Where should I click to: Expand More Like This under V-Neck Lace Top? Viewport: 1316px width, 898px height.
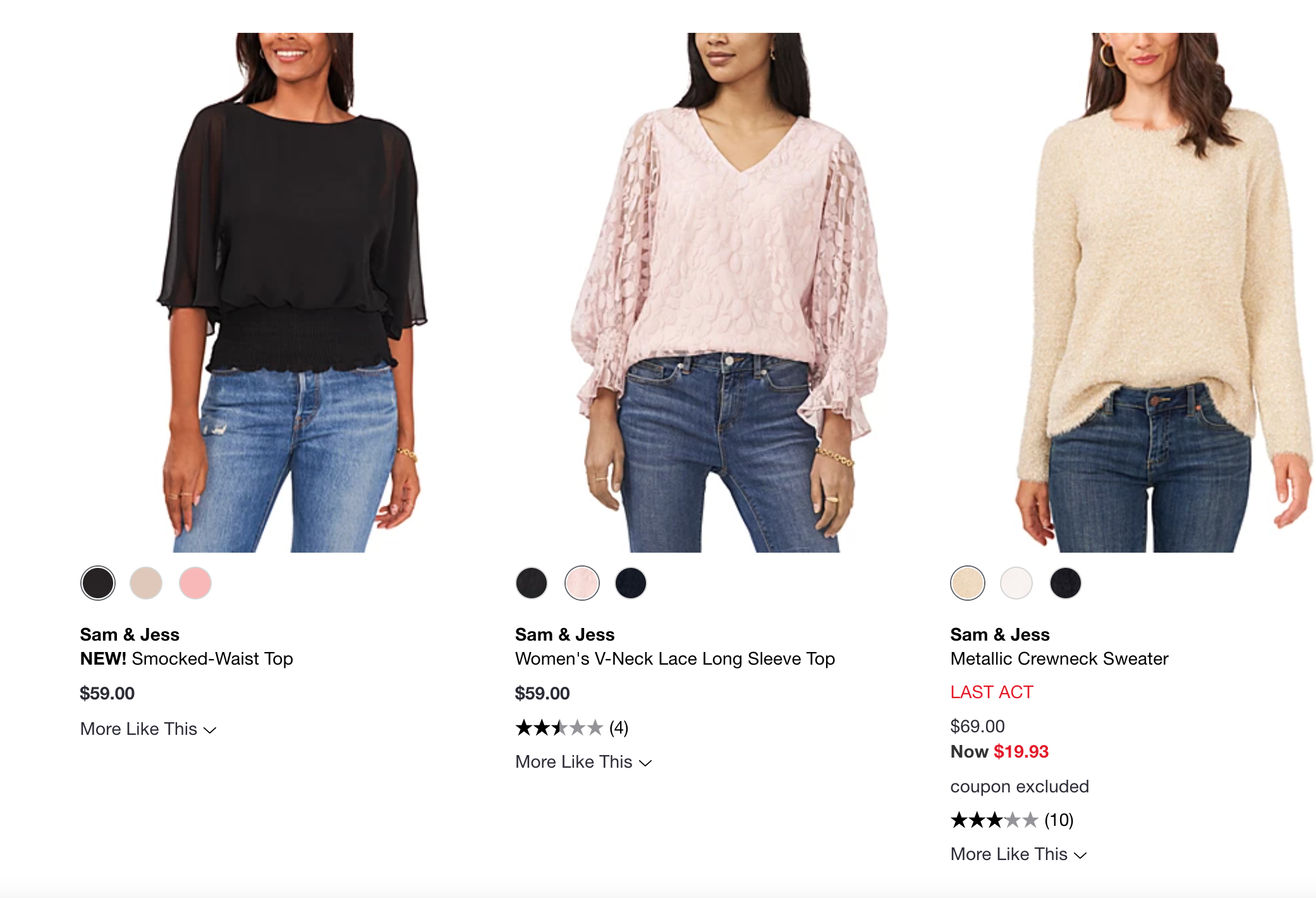(x=583, y=762)
